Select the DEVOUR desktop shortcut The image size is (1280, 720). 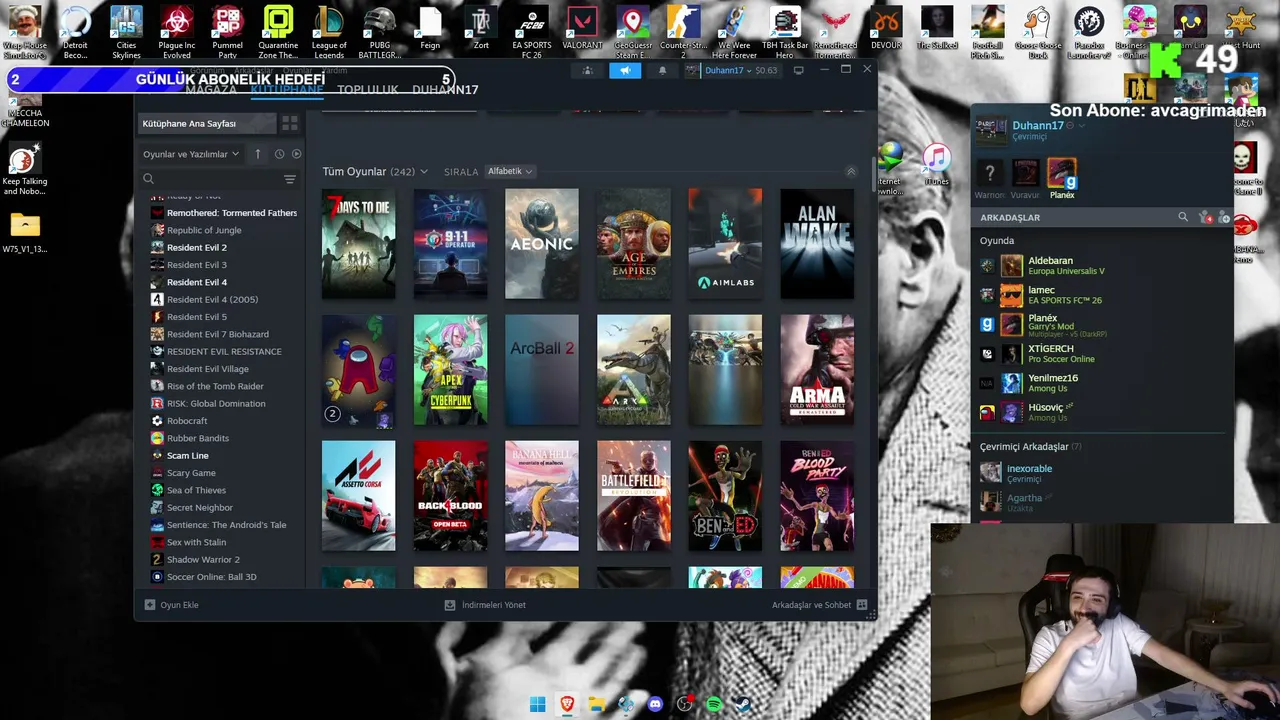click(x=886, y=29)
